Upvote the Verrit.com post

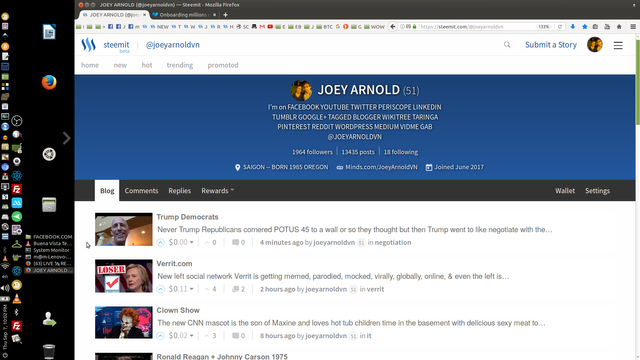(x=160, y=289)
